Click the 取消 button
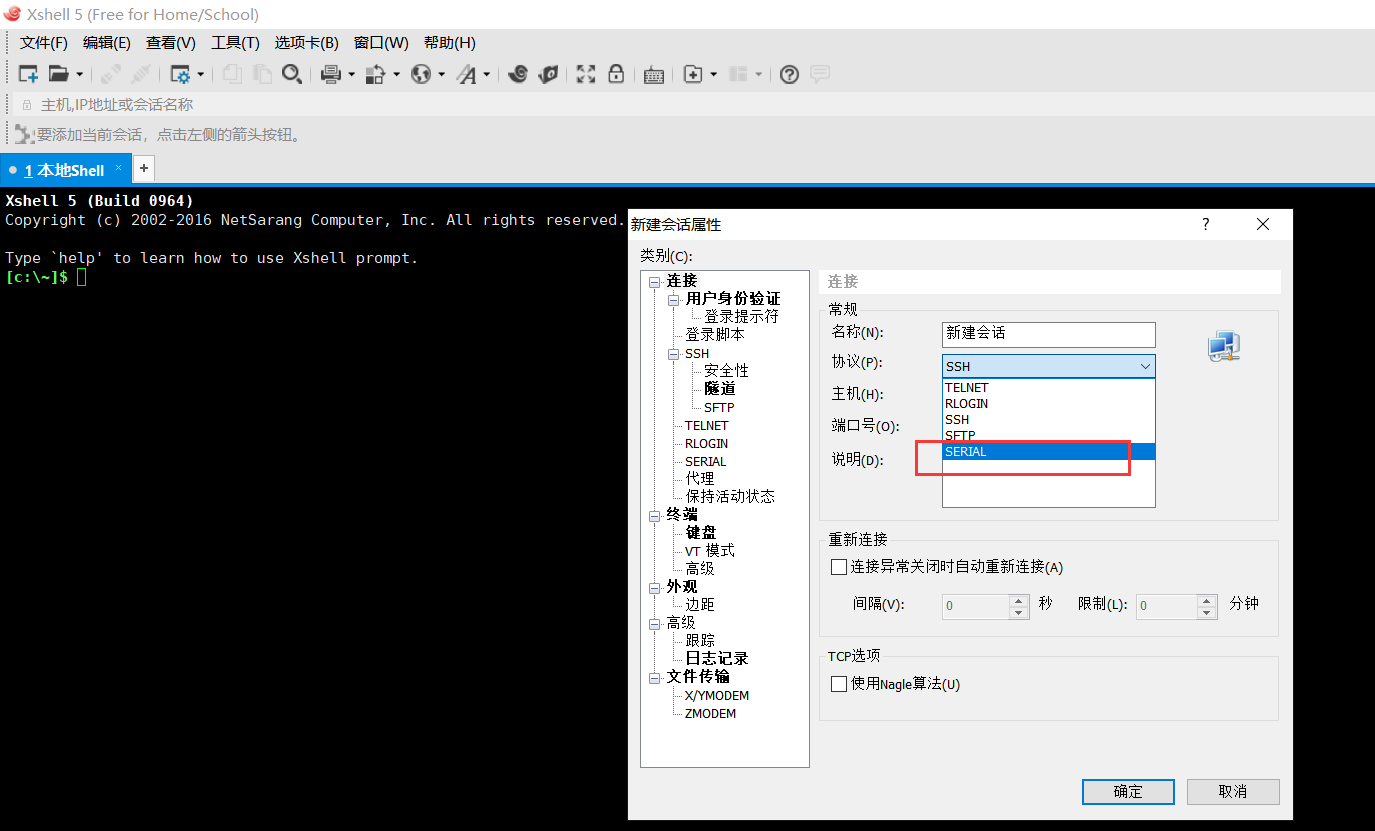The width and height of the screenshot is (1375, 831). coord(1233,791)
